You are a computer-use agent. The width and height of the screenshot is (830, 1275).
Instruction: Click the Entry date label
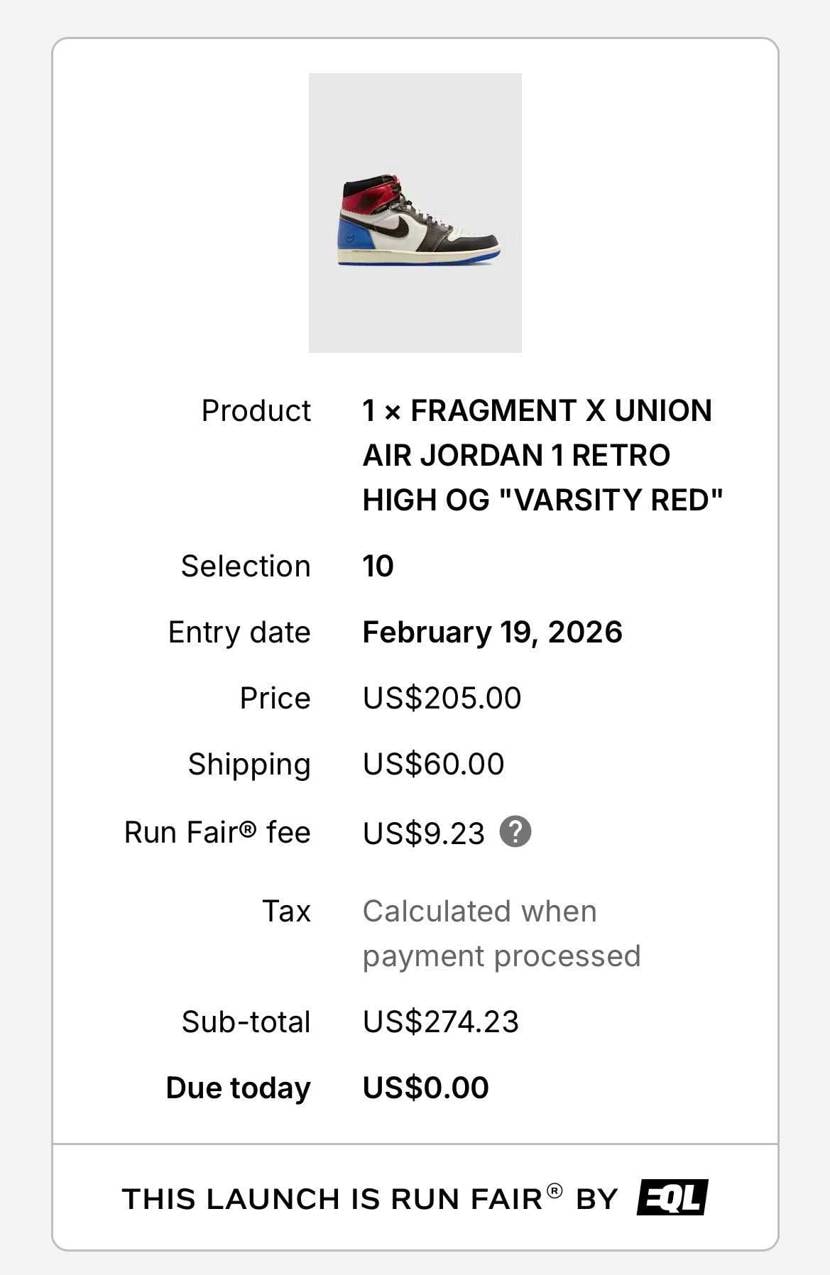240,632
